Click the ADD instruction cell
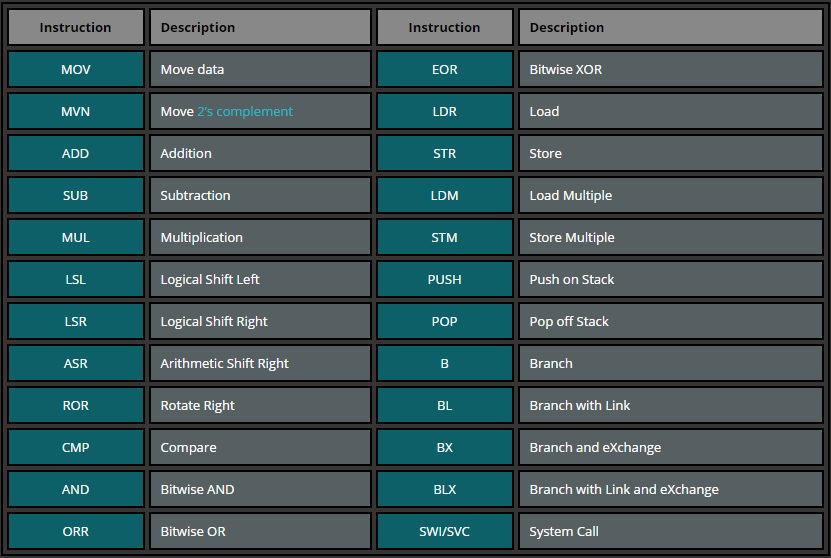The image size is (831, 558). (76, 154)
